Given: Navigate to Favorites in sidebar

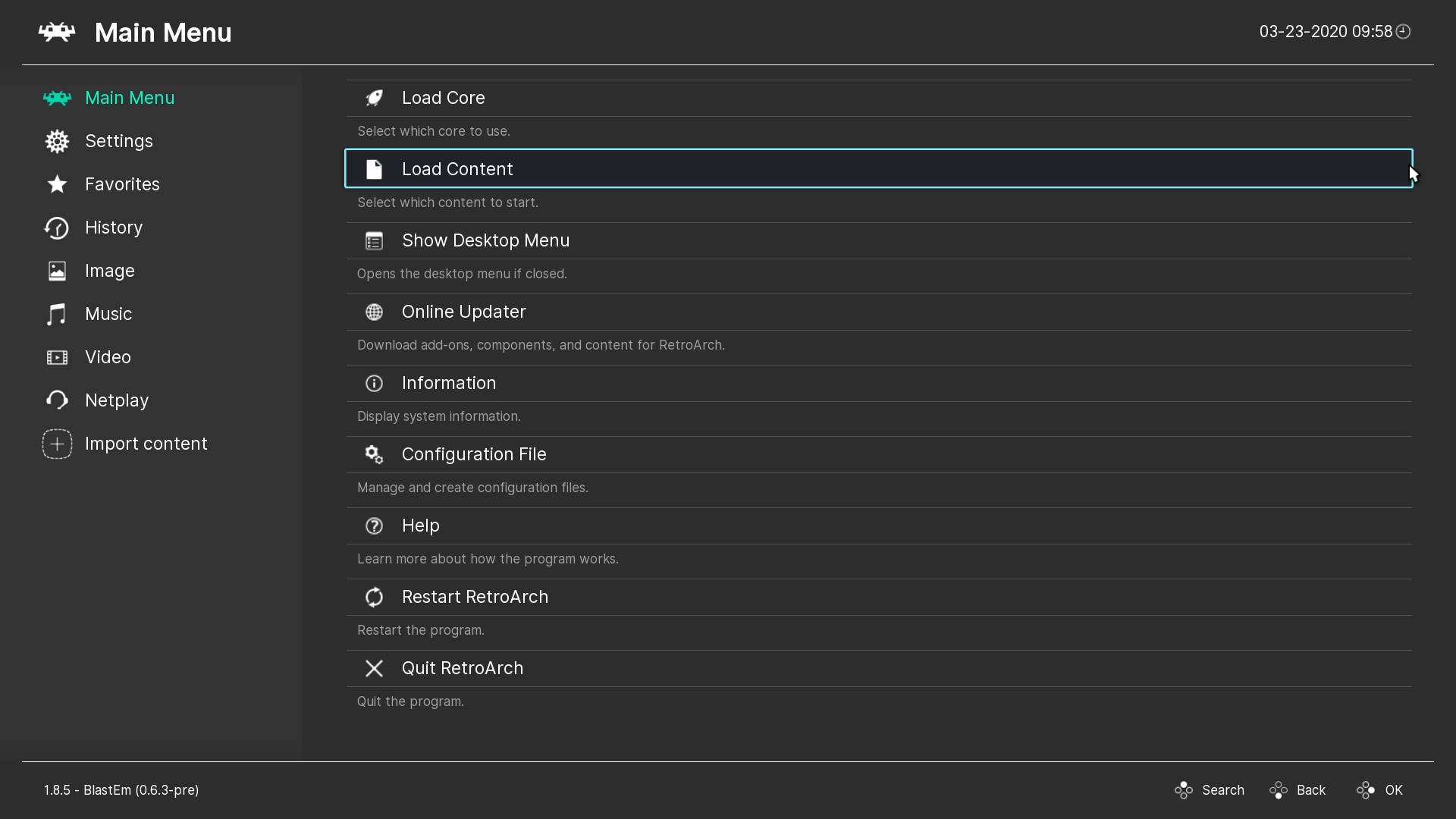Looking at the screenshot, I should tap(122, 184).
